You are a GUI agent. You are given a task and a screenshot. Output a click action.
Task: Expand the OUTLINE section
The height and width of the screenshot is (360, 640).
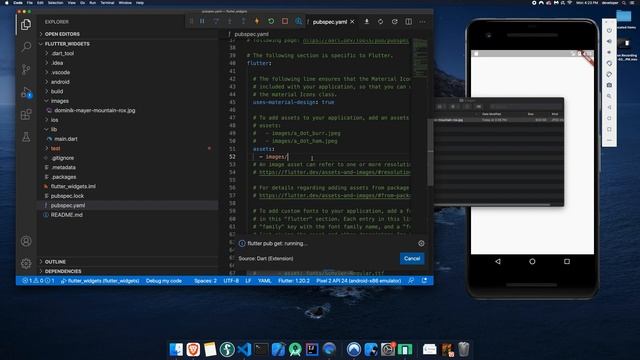tap(55, 262)
